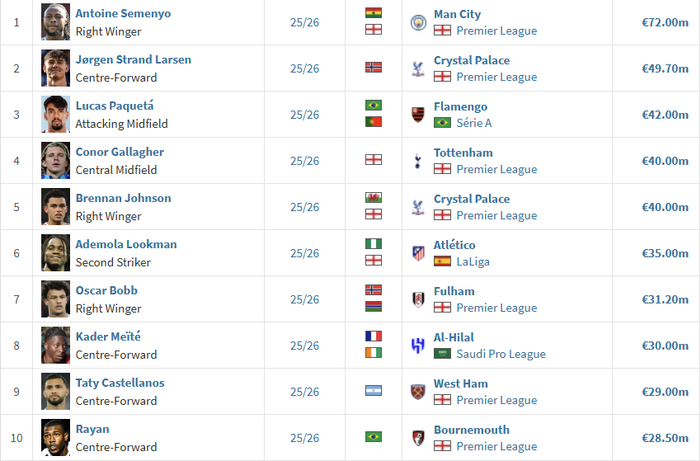Click Rayan's player portrait thumbnail
The image size is (700, 461).
pyautogui.click(x=56, y=437)
